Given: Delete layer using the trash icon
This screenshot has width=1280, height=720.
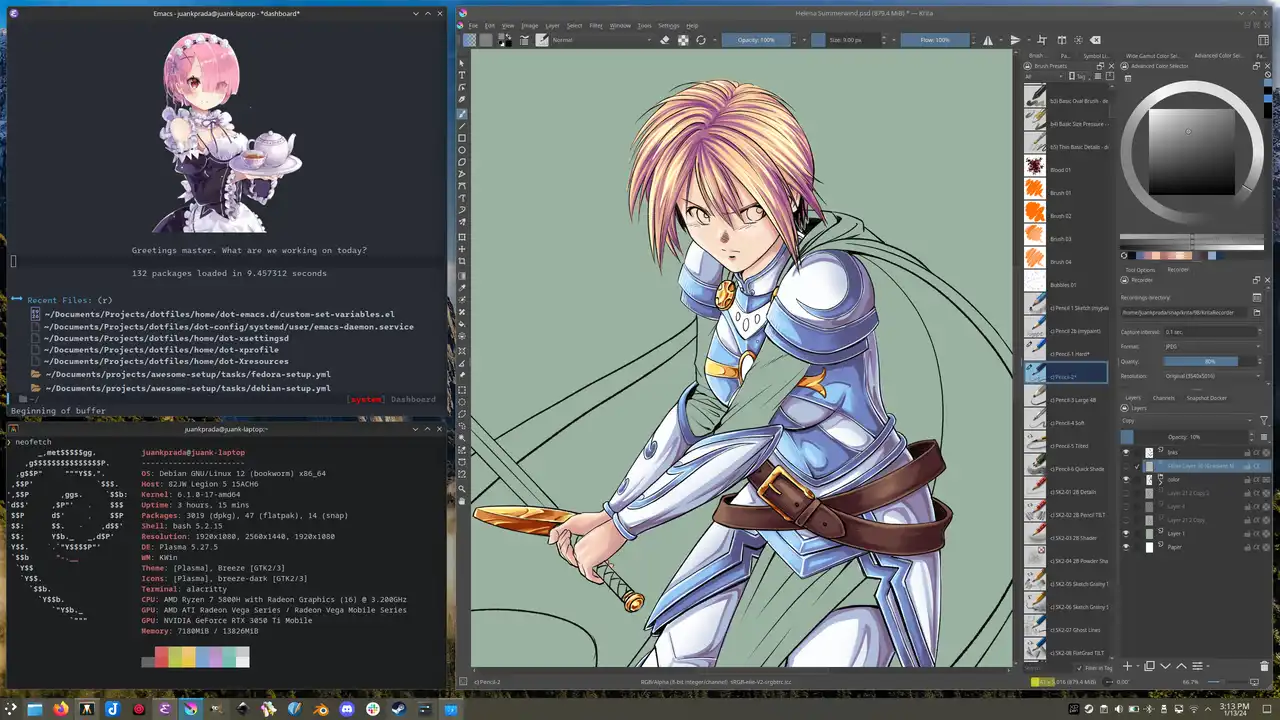Looking at the screenshot, I should point(1264,666).
